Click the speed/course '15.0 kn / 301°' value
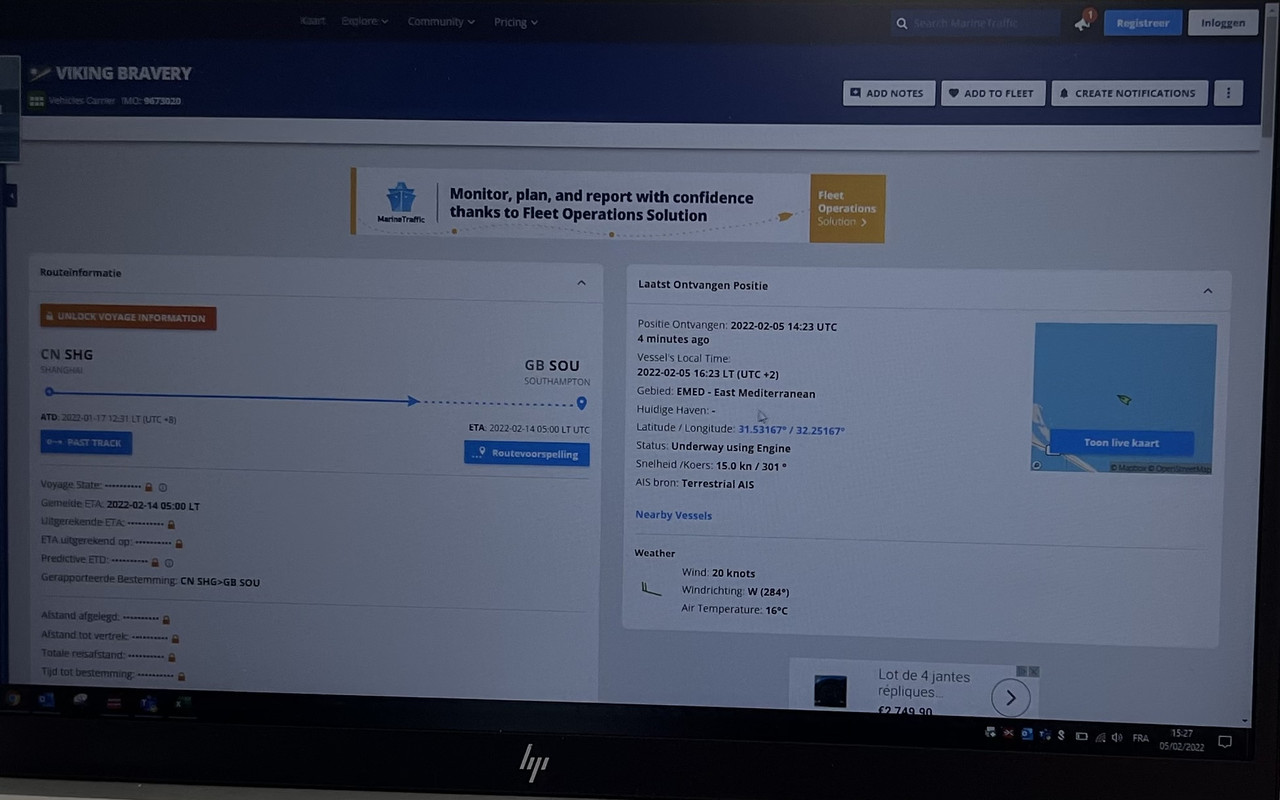Viewport: 1280px width, 800px height. (x=751, y=466)
